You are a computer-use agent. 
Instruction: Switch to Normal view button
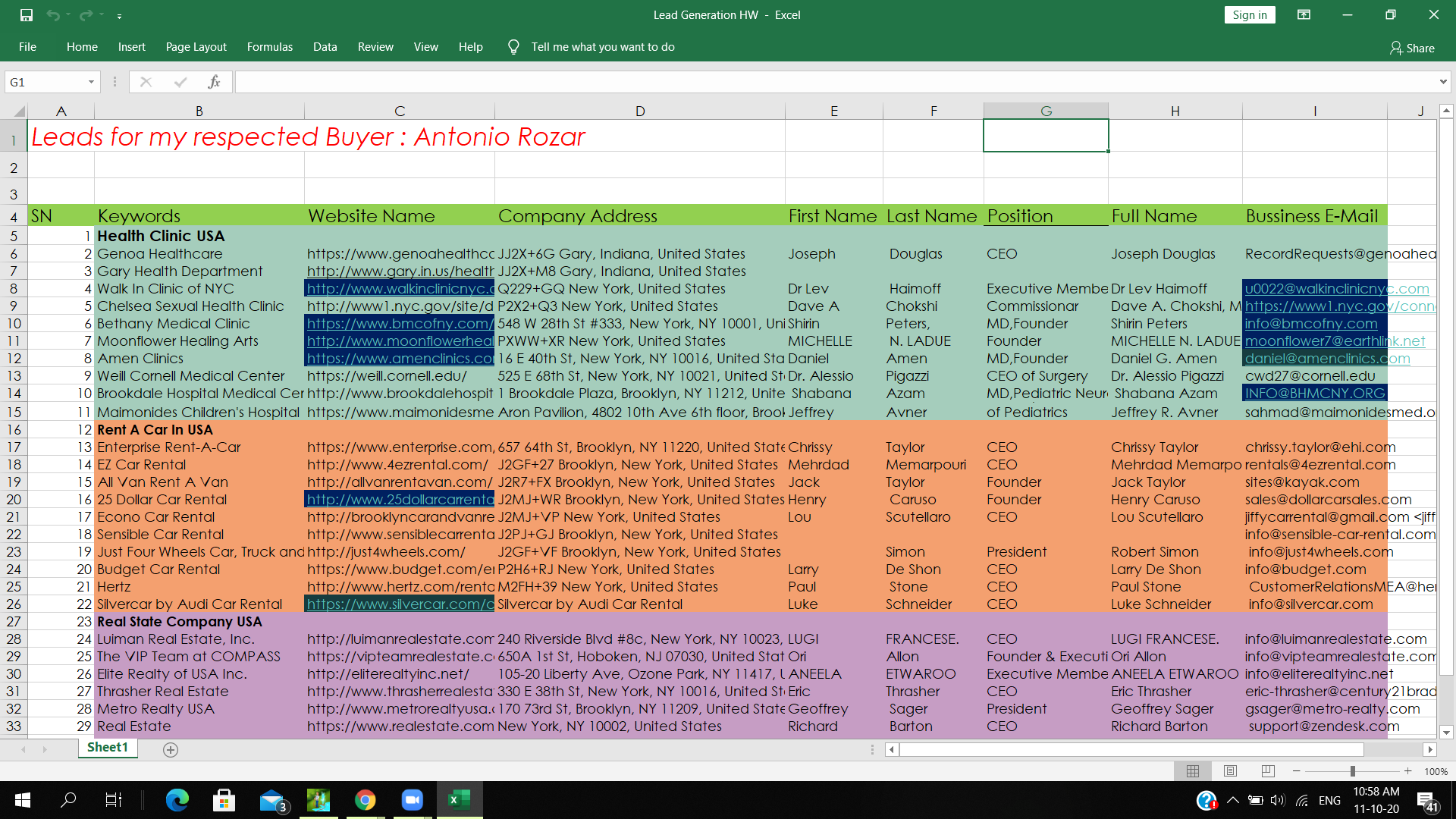(x=1192, y=771)
